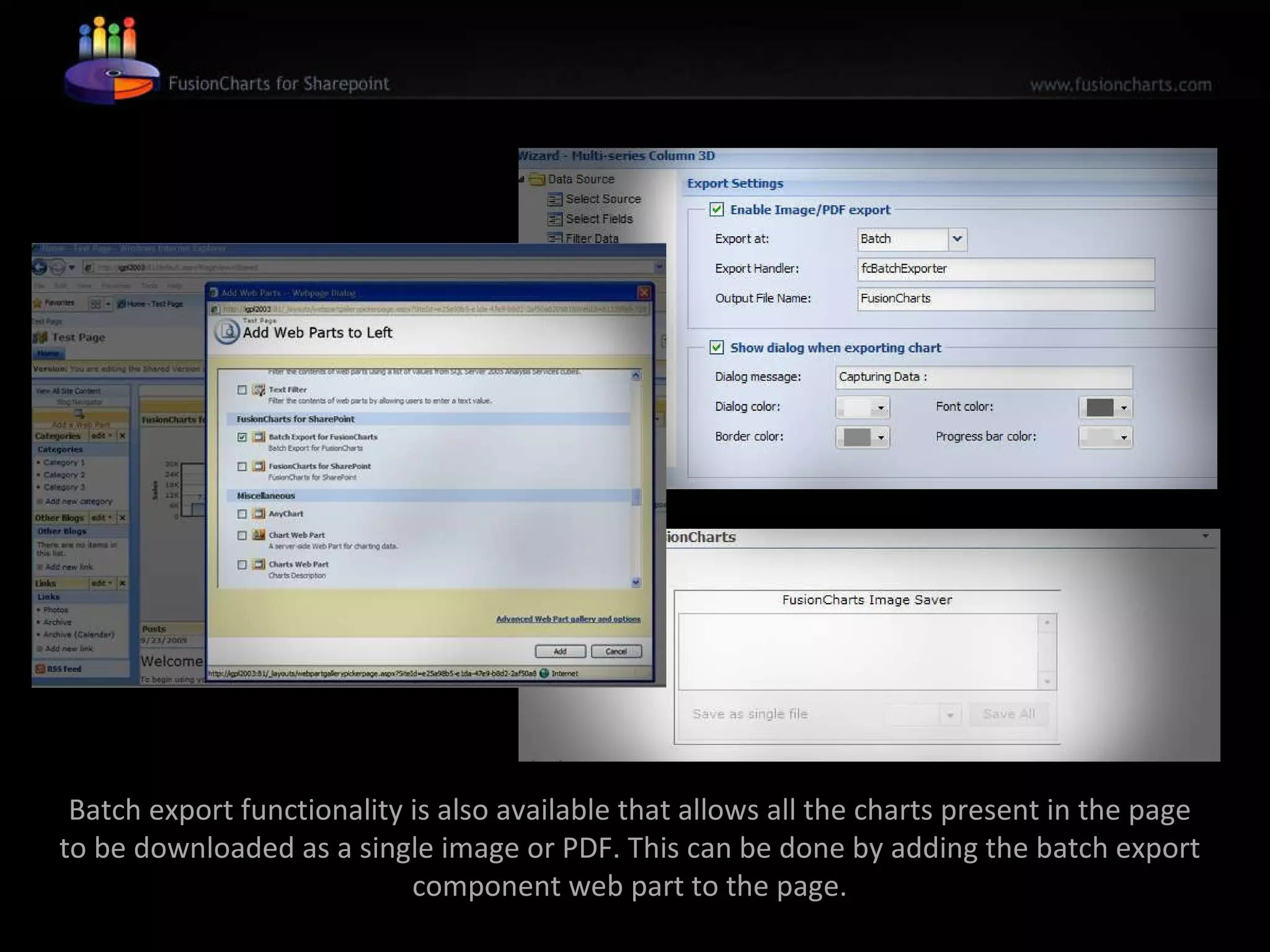Check the Charts Web Part checkbox
Screen dimensions: 1270x952
point(242,565)
